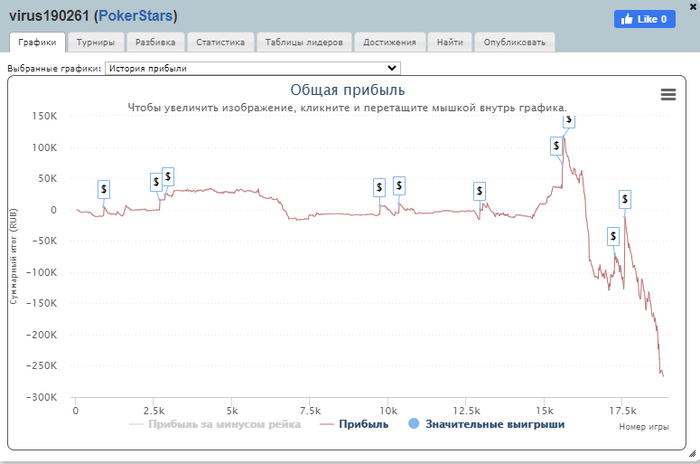Click the dollar marker near game 1k

(104, 189)
